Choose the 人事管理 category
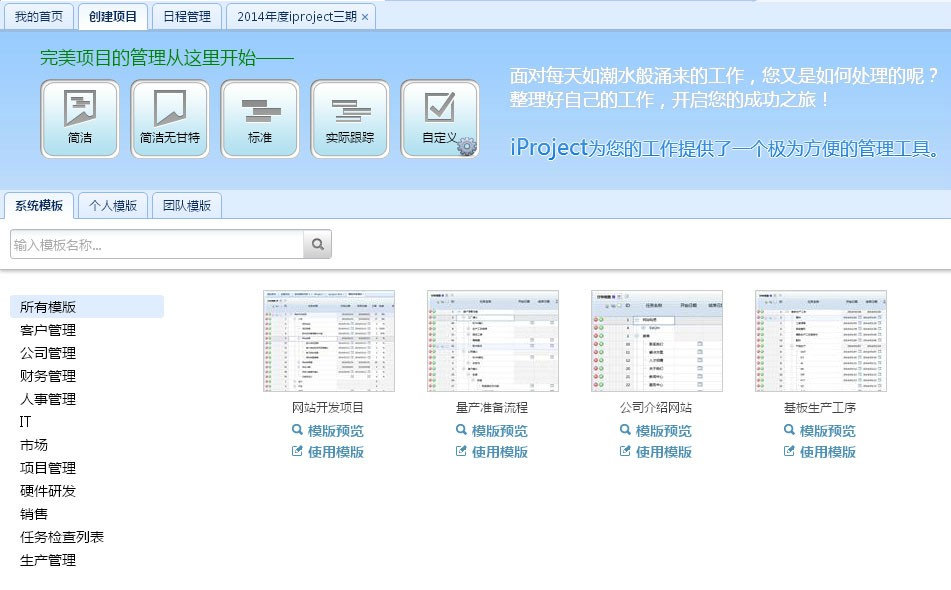 [x=48, y=399]
